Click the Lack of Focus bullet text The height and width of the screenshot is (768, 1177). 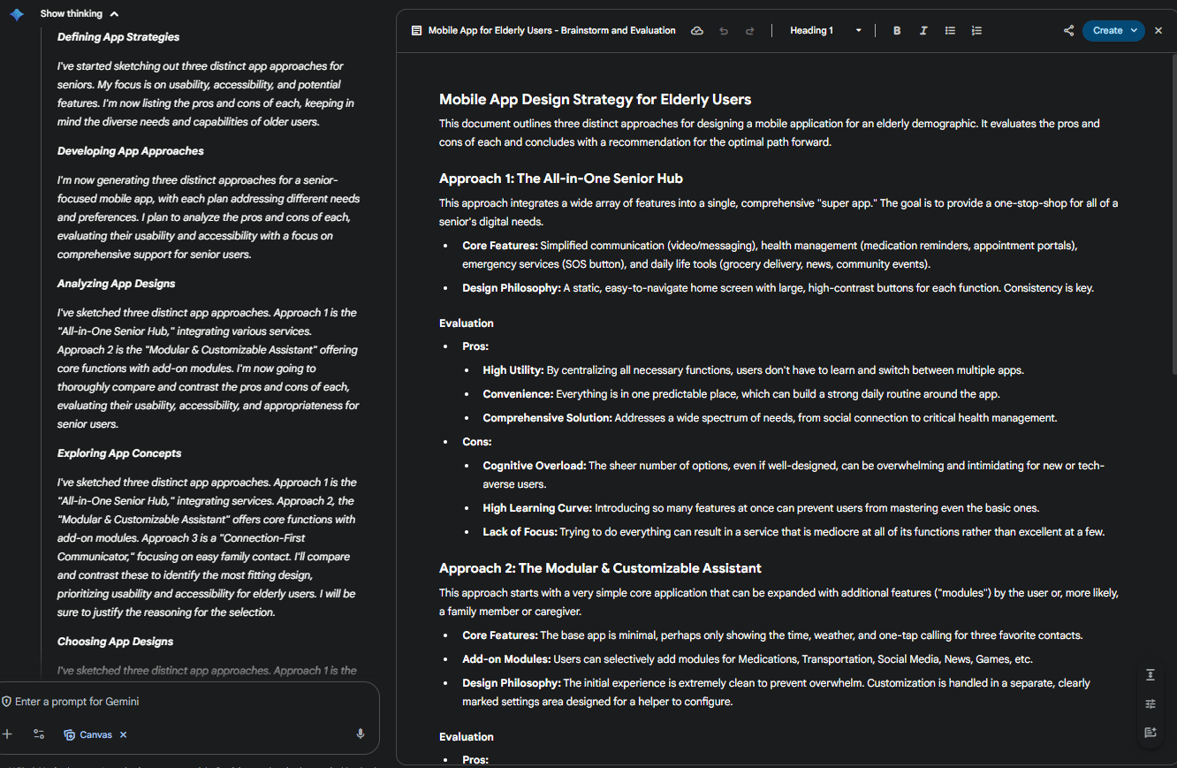coord(793,532)
